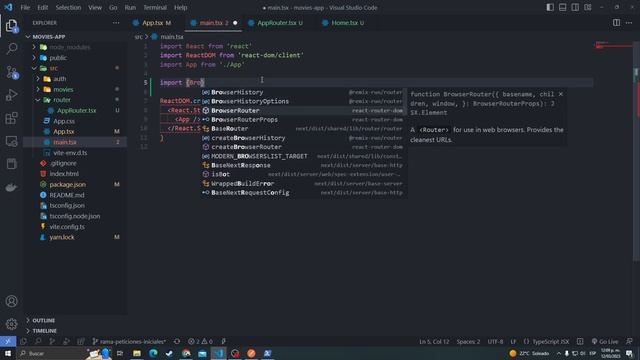
Task: Open the Docker view in activity bar
Action: tap(11, 187)
